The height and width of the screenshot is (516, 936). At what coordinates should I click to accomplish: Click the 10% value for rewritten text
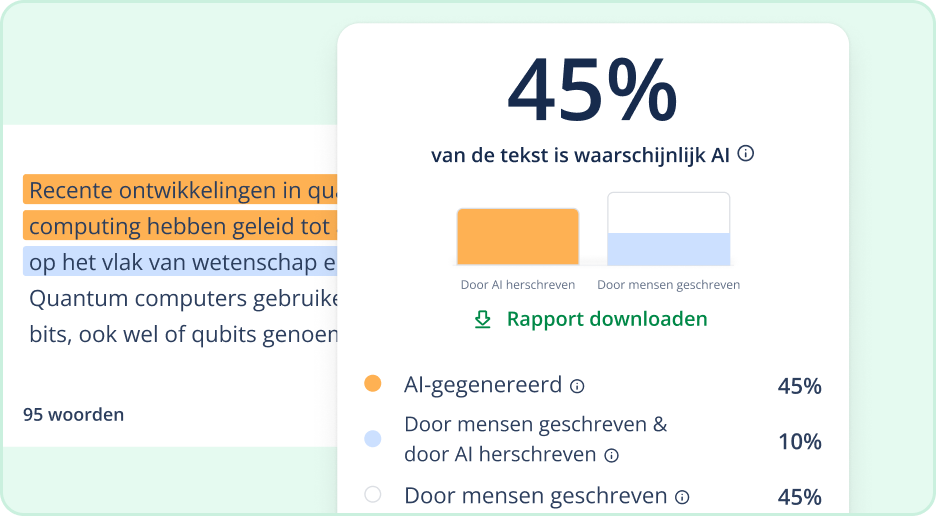pyautogui.click(x=799, y=441)
